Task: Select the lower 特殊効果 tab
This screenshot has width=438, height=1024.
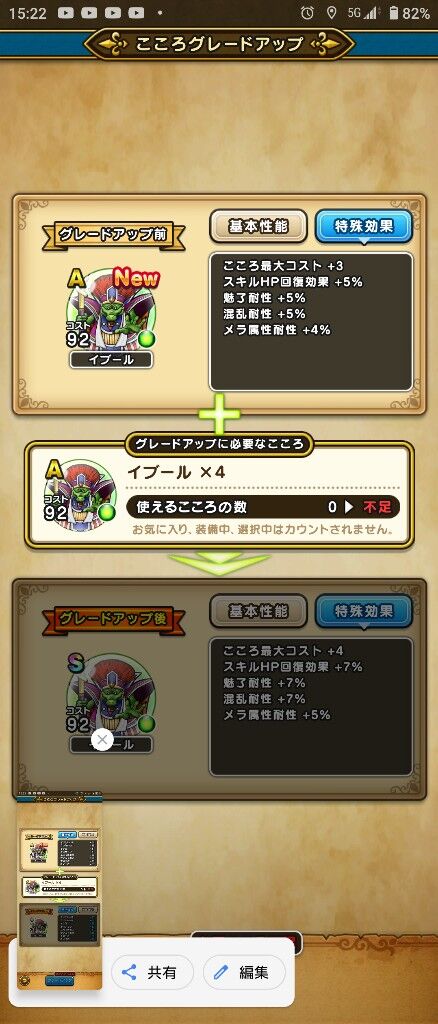Action: (x=364, y=611)
